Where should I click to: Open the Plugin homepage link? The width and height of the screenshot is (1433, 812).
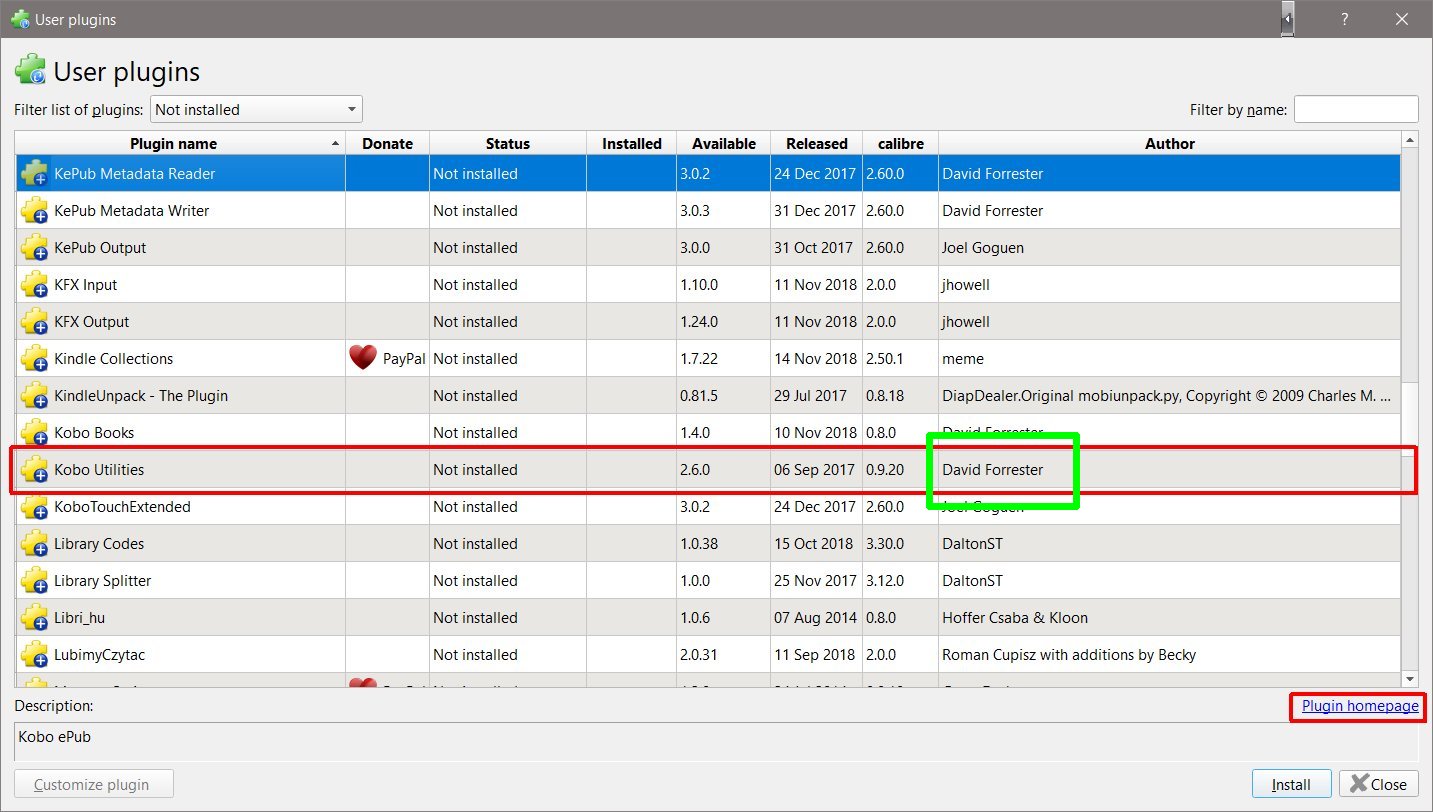pos(1360,706)
